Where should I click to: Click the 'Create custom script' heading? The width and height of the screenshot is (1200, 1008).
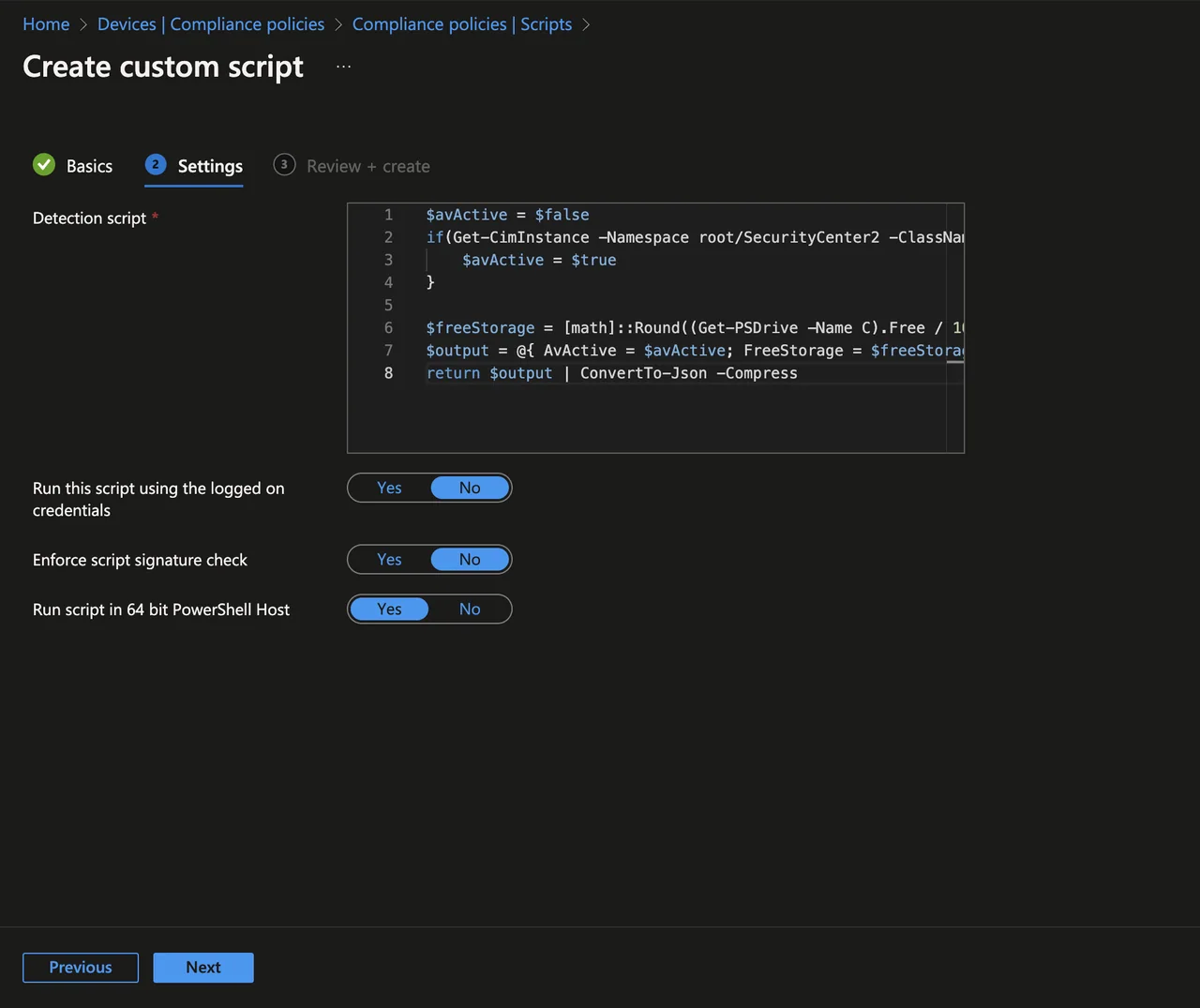pyautogui.click(x=163, y=67)
